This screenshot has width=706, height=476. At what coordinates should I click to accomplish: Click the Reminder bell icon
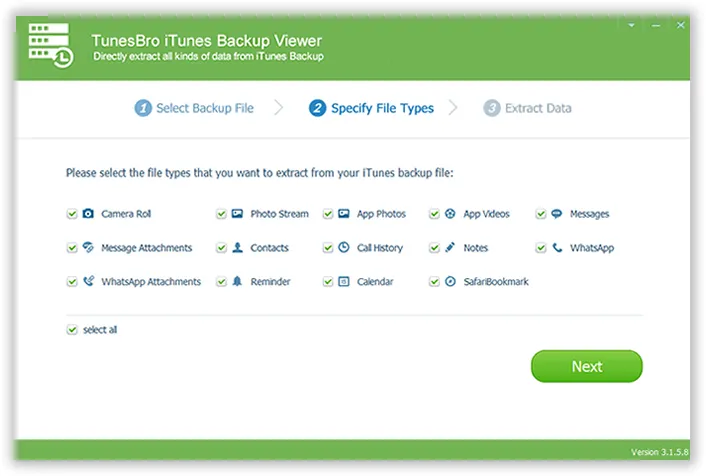237,282
